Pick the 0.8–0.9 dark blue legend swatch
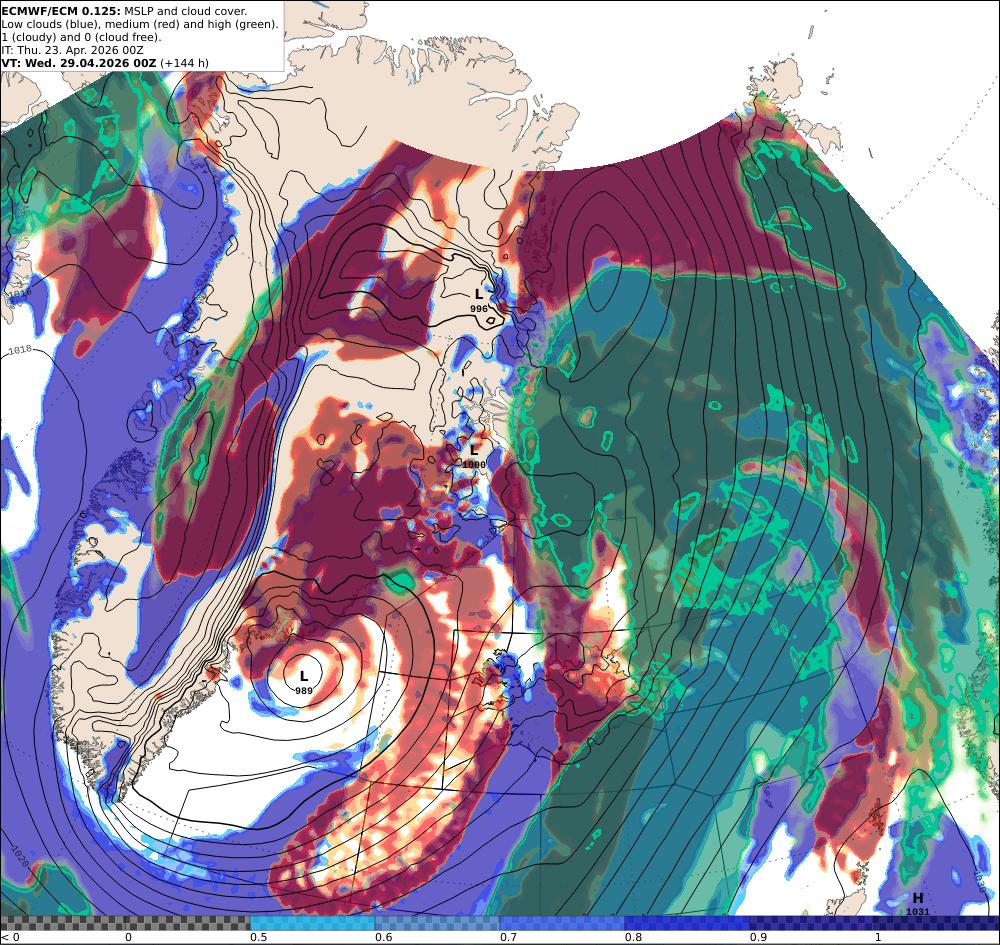 (688, 923)
